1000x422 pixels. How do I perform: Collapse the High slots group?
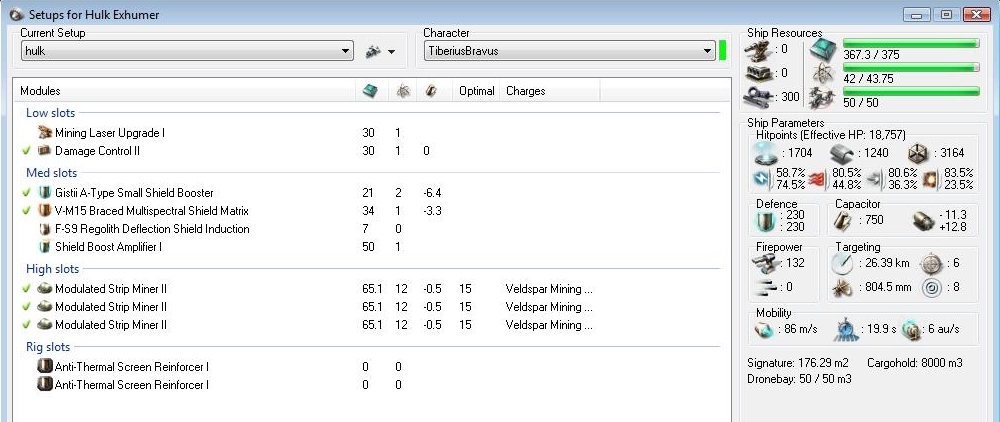tap(53, 269)
